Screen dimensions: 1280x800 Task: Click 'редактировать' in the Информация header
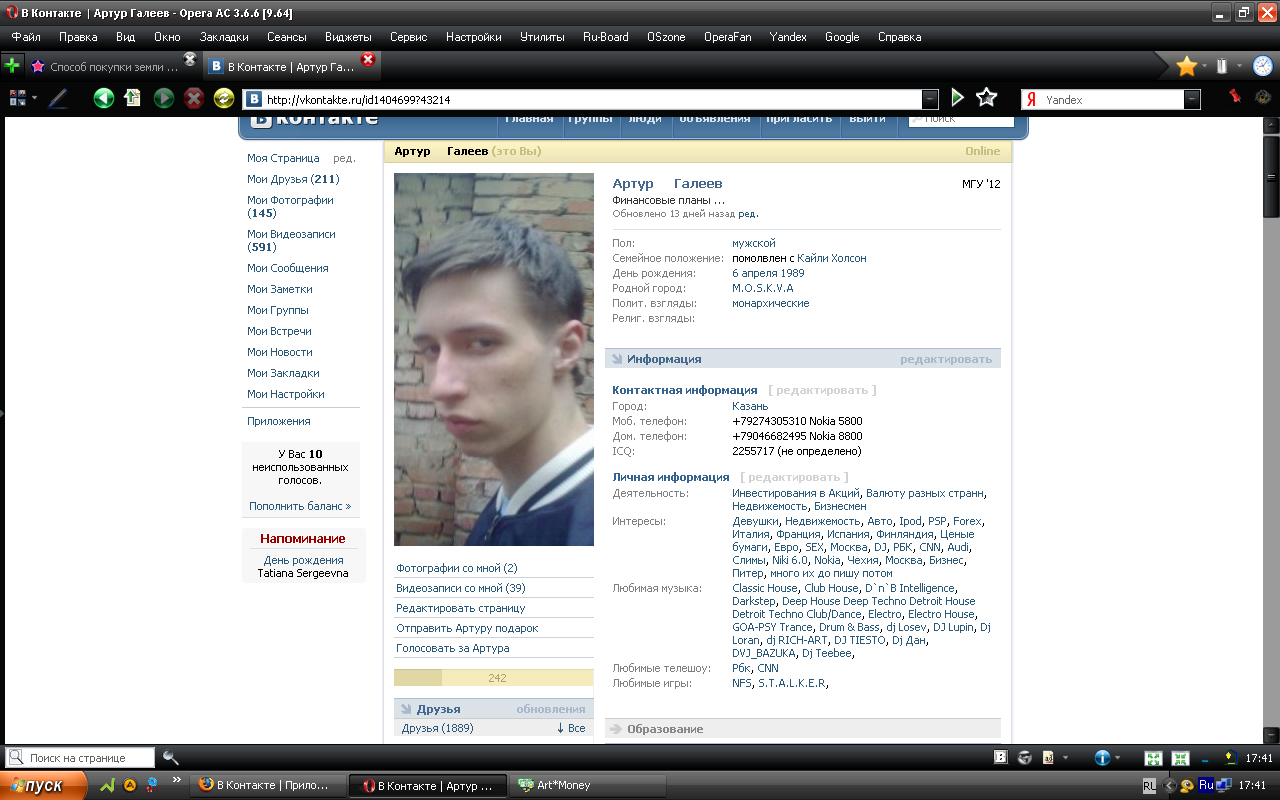946,359
